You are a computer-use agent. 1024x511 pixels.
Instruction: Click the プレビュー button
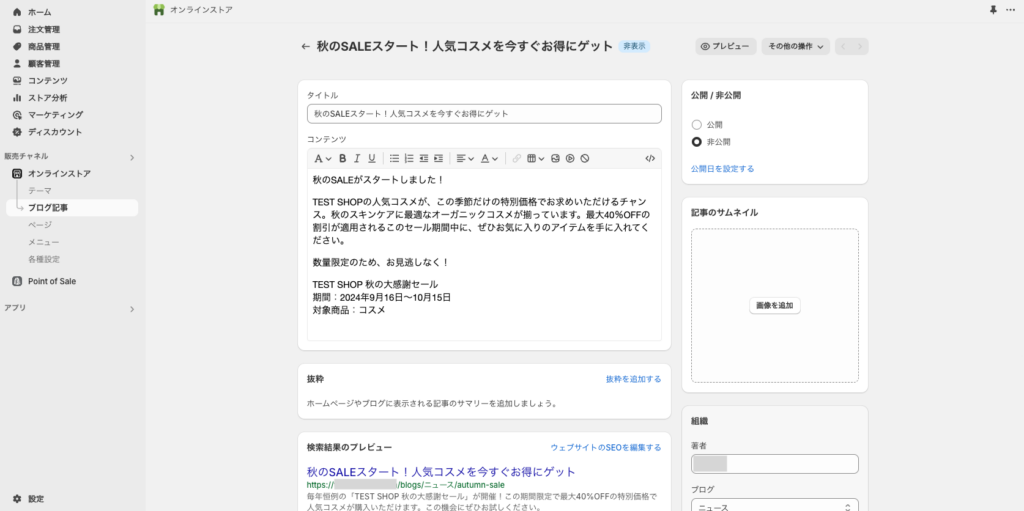[725, 46]
